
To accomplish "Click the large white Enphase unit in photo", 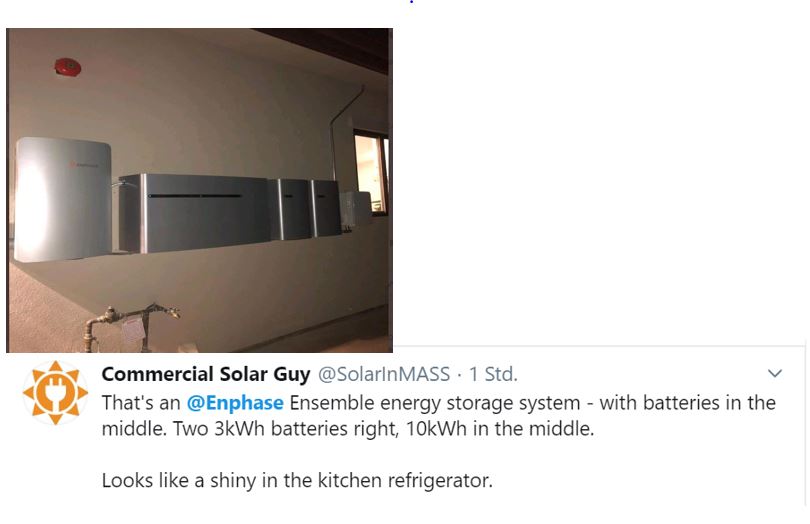I will 64,198.
